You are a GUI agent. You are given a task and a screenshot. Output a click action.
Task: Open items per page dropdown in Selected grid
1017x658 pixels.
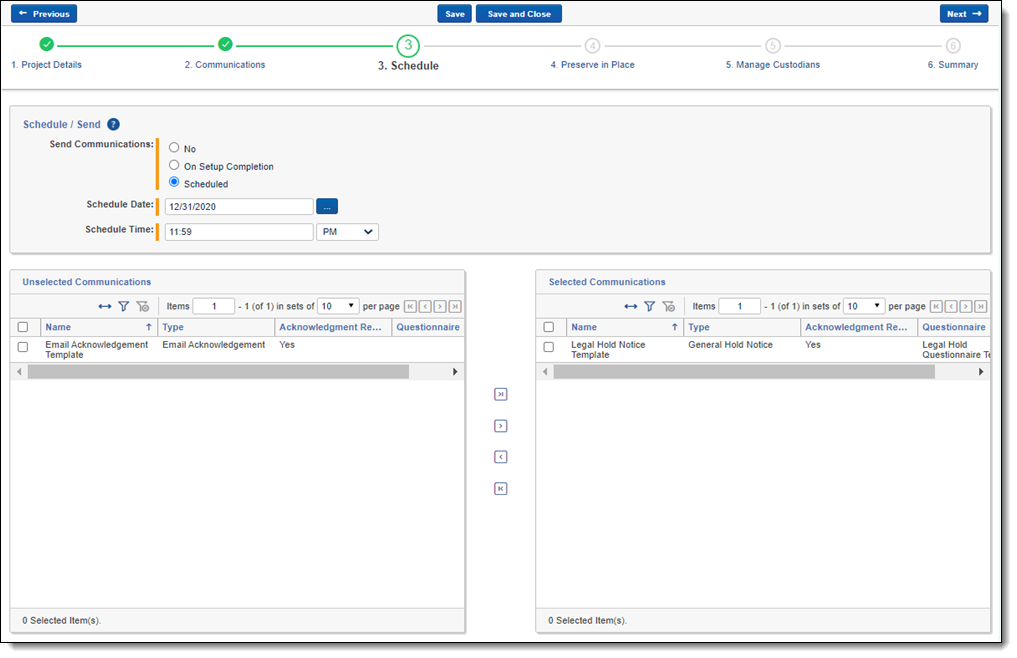(863, 306)
